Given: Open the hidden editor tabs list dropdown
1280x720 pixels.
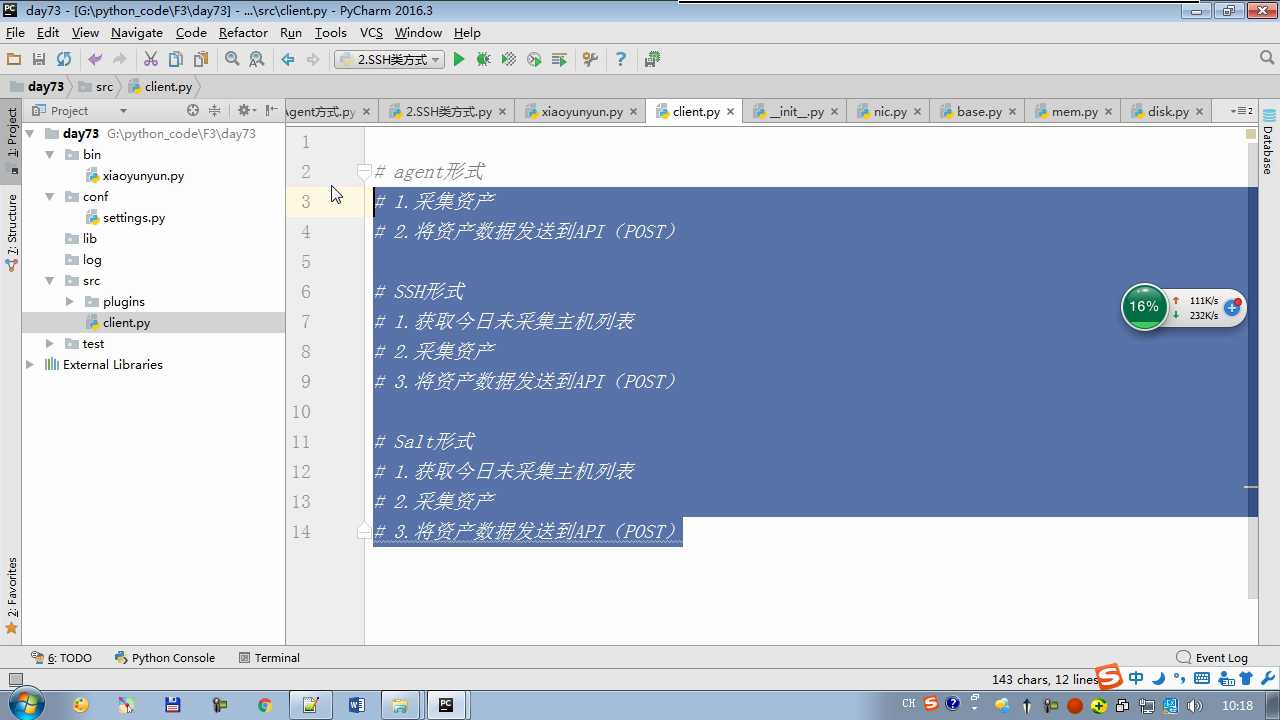Looking at the screenshot, I should coord(1242,111).
